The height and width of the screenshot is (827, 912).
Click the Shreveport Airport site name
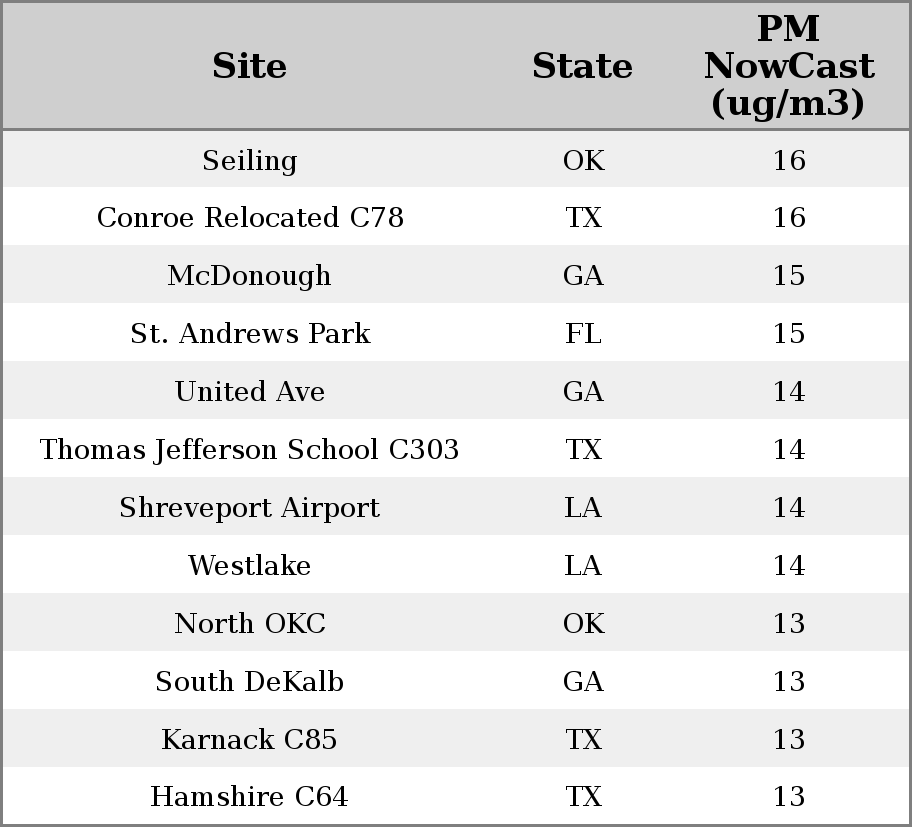point(250,508)
